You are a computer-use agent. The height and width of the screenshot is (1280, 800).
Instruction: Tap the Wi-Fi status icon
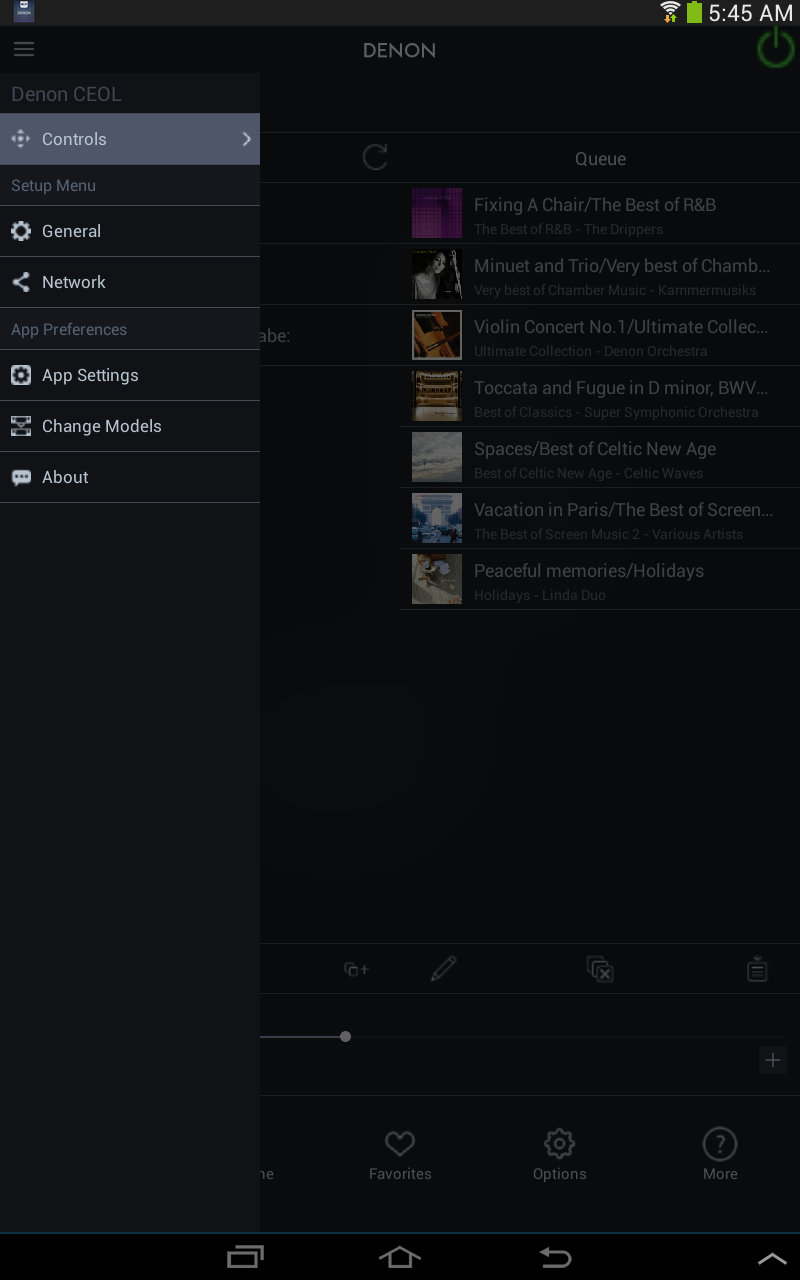[670, 12]
